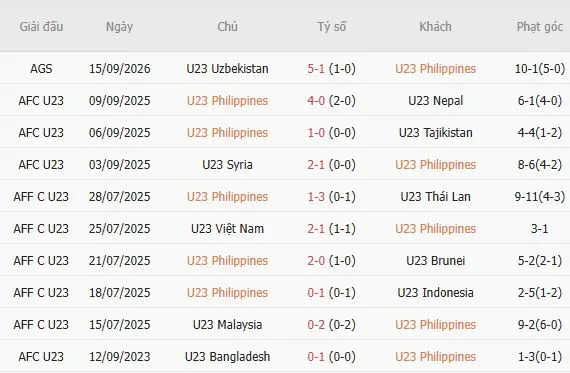Click U23 Việt Nam home team

pos(227,228)
